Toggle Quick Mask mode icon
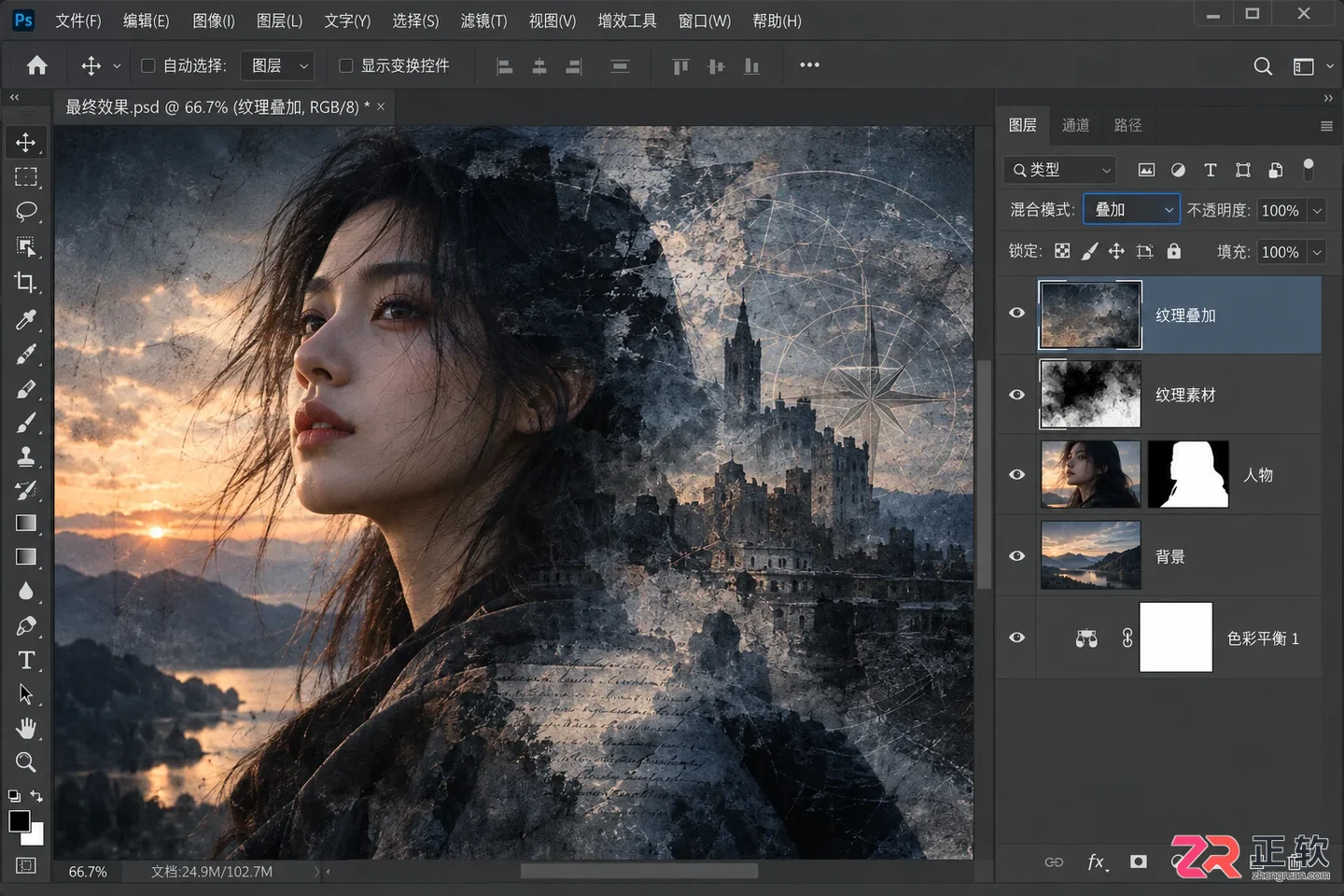1344x896 pixels. (x=26, y=865)
